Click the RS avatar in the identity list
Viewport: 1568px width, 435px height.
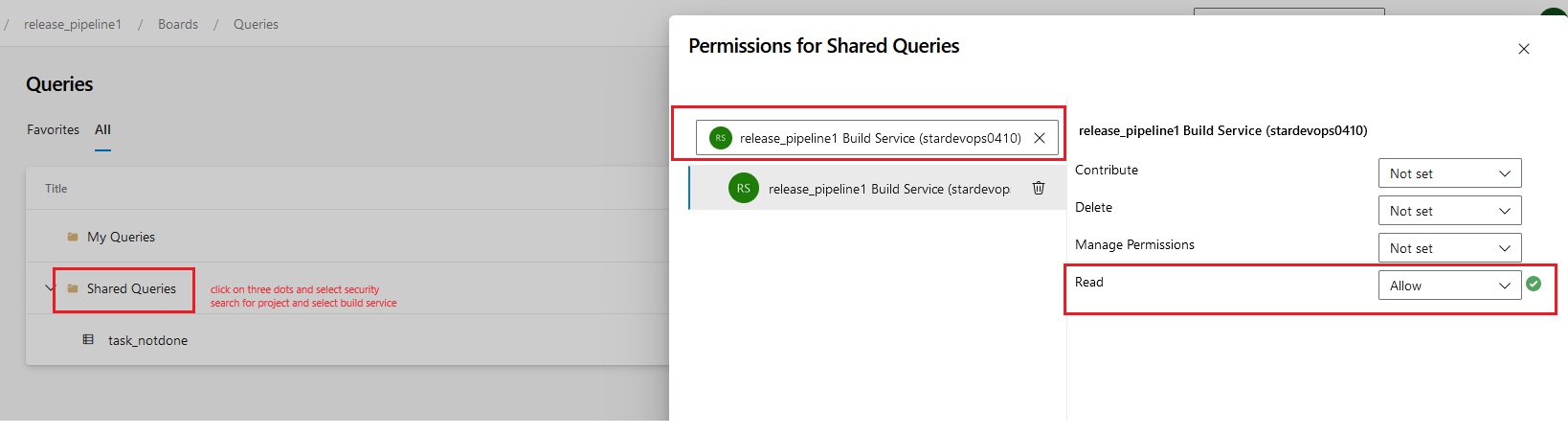744,188
